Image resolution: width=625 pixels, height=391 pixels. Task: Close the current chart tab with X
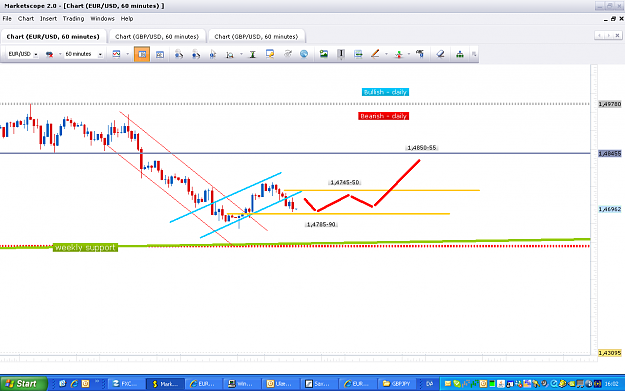pos(617,35)
